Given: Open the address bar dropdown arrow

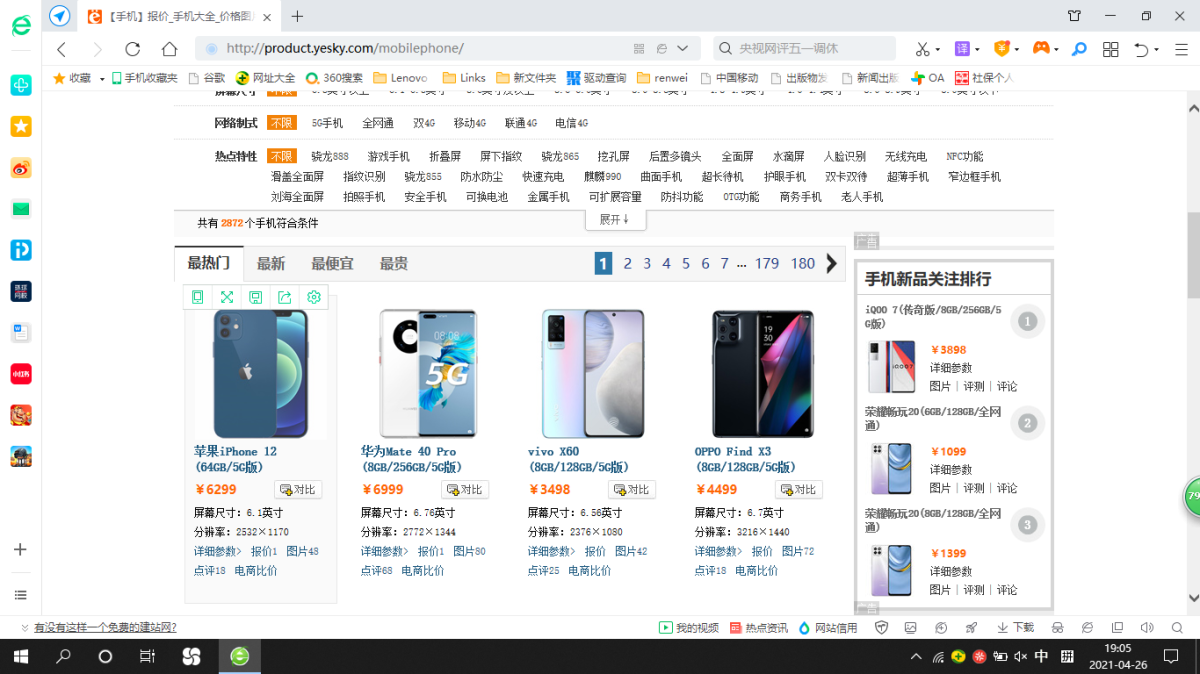Looking at the screenshot, I should [683, 49].
